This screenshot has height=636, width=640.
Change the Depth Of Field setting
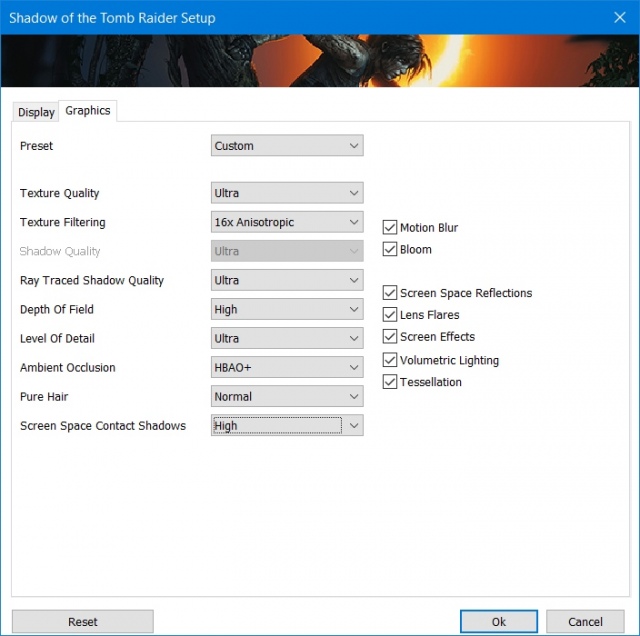[287, 309]
